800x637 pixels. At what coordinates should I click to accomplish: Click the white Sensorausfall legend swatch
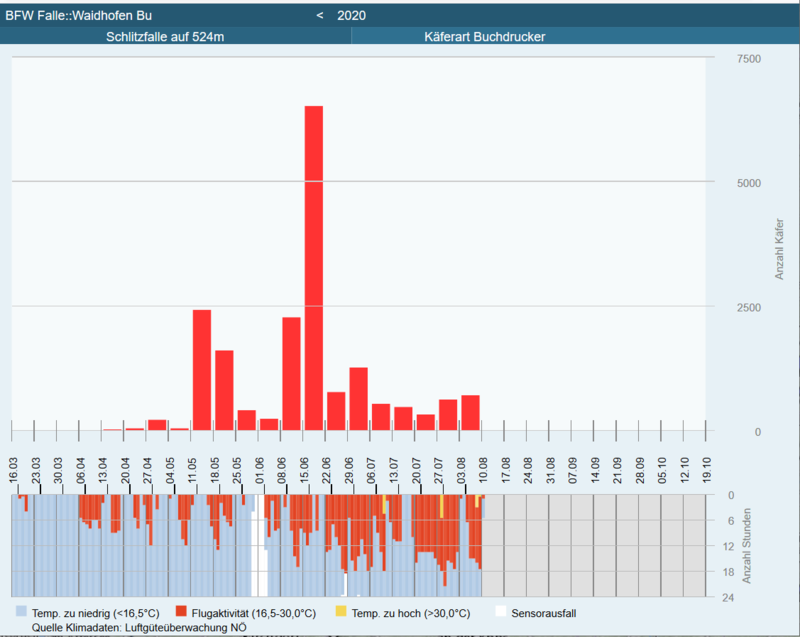pos(501,612)
